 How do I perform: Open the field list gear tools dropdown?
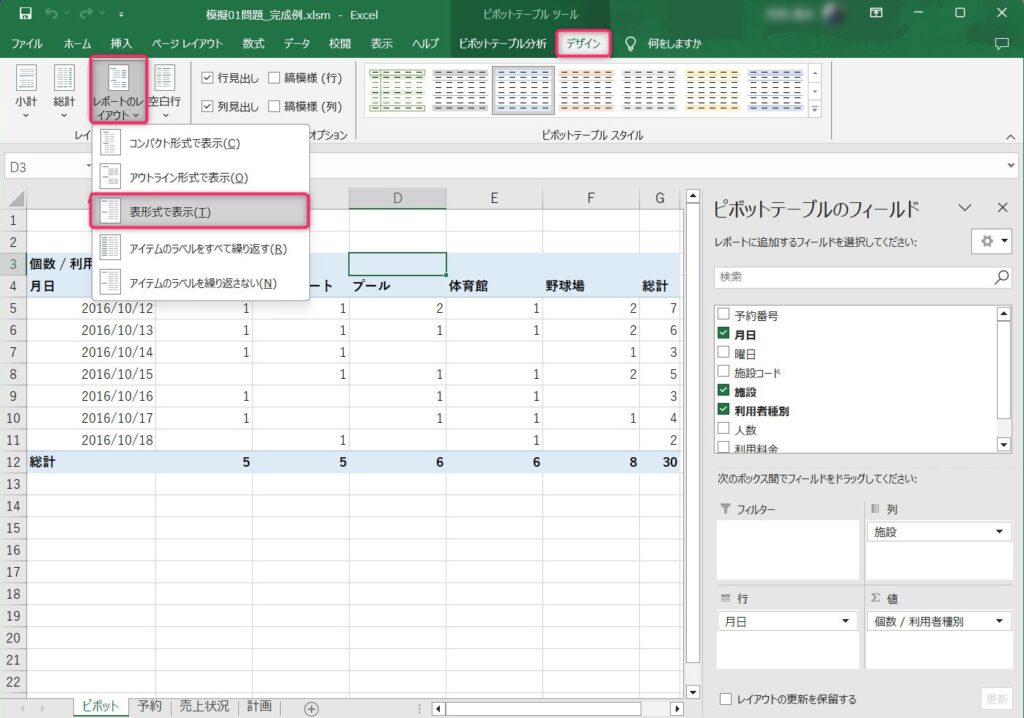point(990,240)
